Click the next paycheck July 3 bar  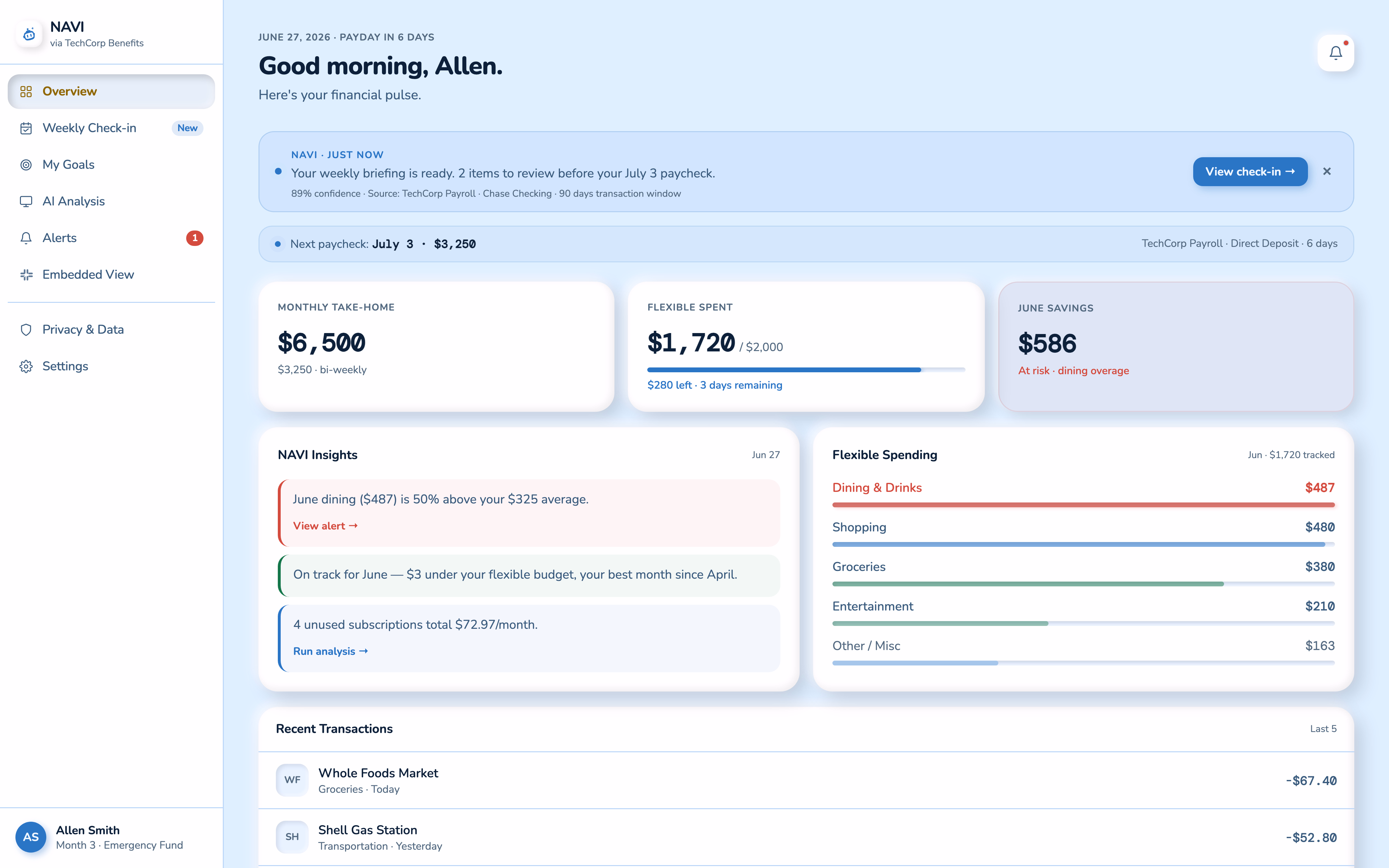pos(806,244)
